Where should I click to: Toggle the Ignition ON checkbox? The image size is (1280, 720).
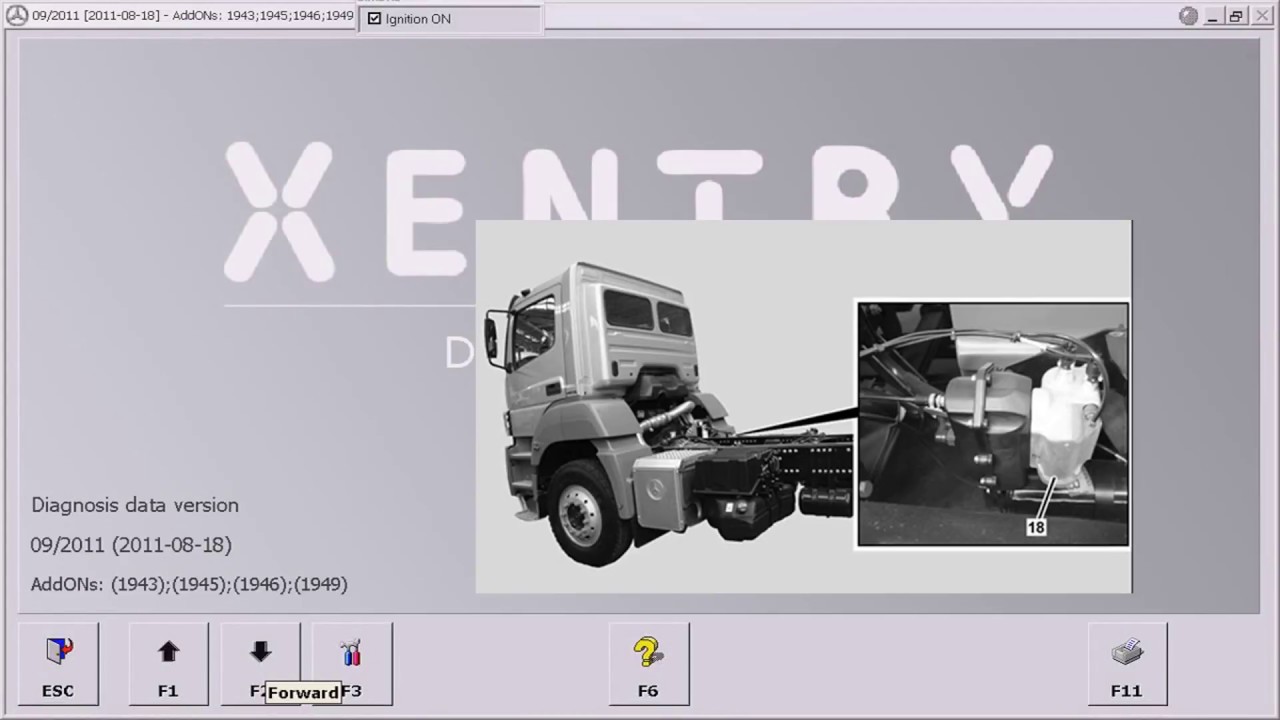(375, 18)
